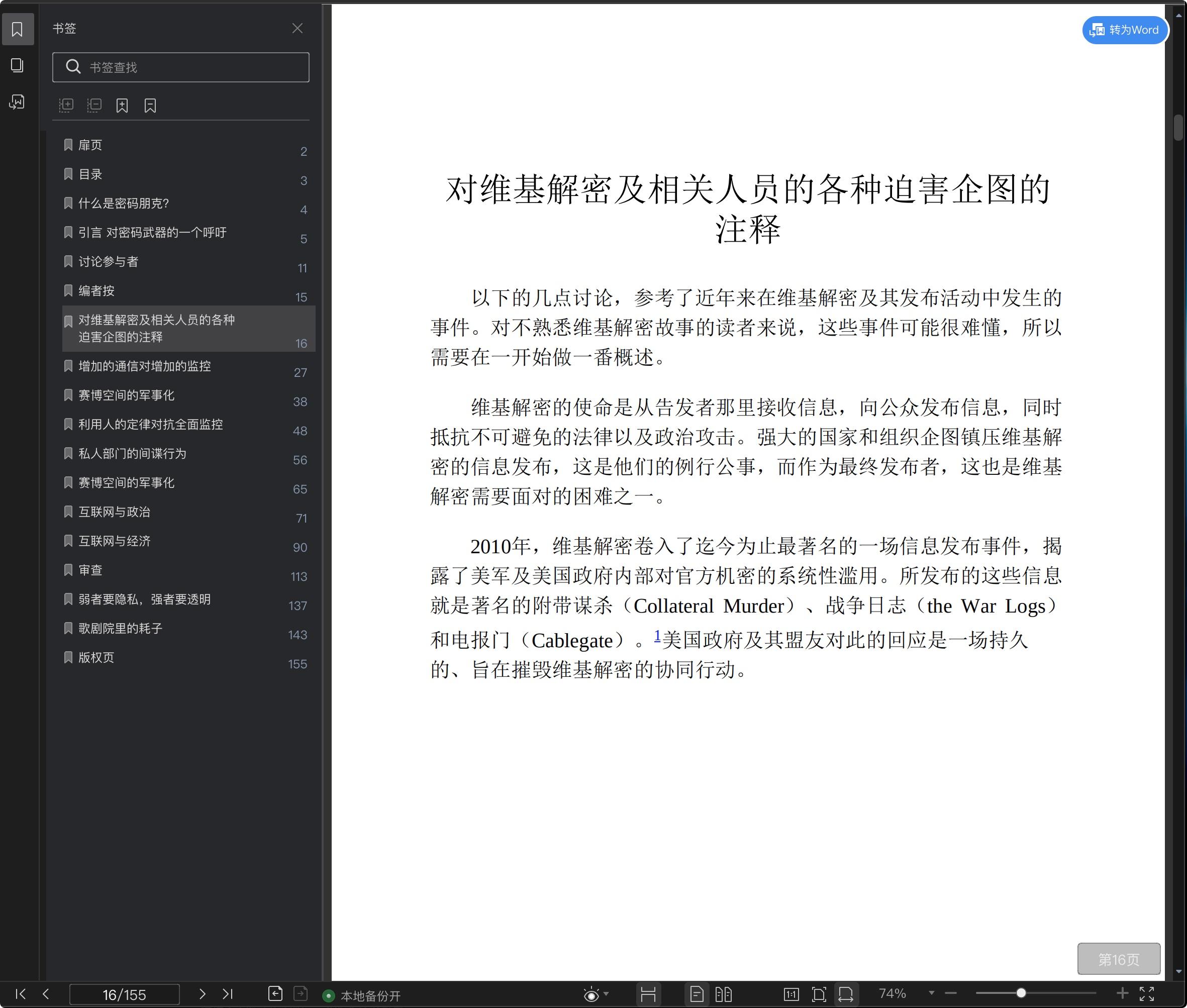Jump to the last page

click(x=228, y=994)
